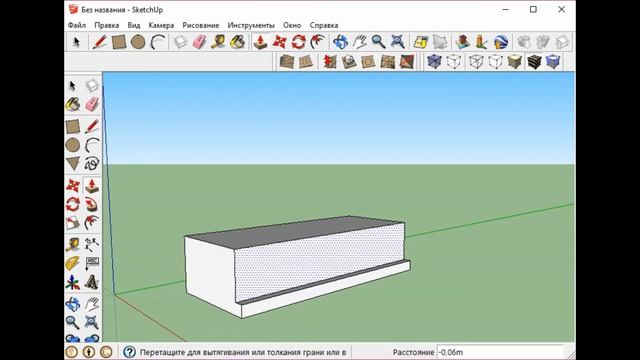Open the Файл menu
This screenshot has height=360, width=640.
pyautogui.click(x=77, y=25)
